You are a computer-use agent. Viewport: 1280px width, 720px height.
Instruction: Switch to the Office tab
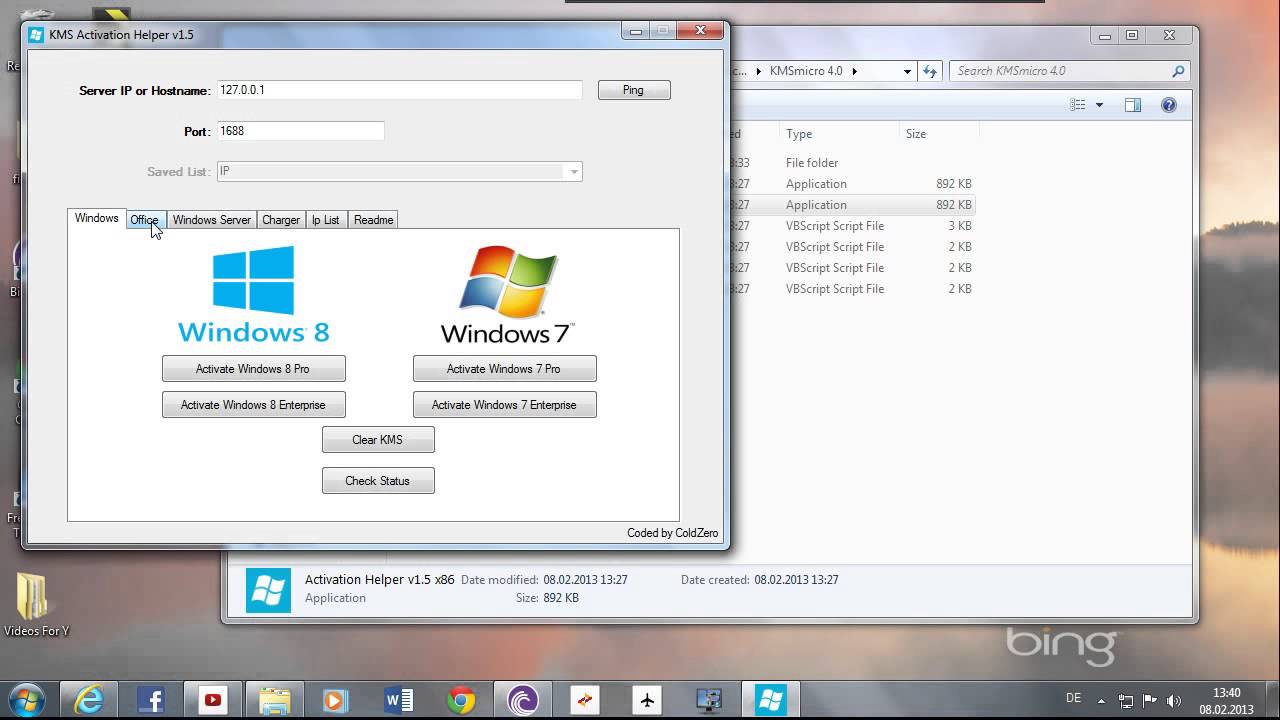click(144, 220)
